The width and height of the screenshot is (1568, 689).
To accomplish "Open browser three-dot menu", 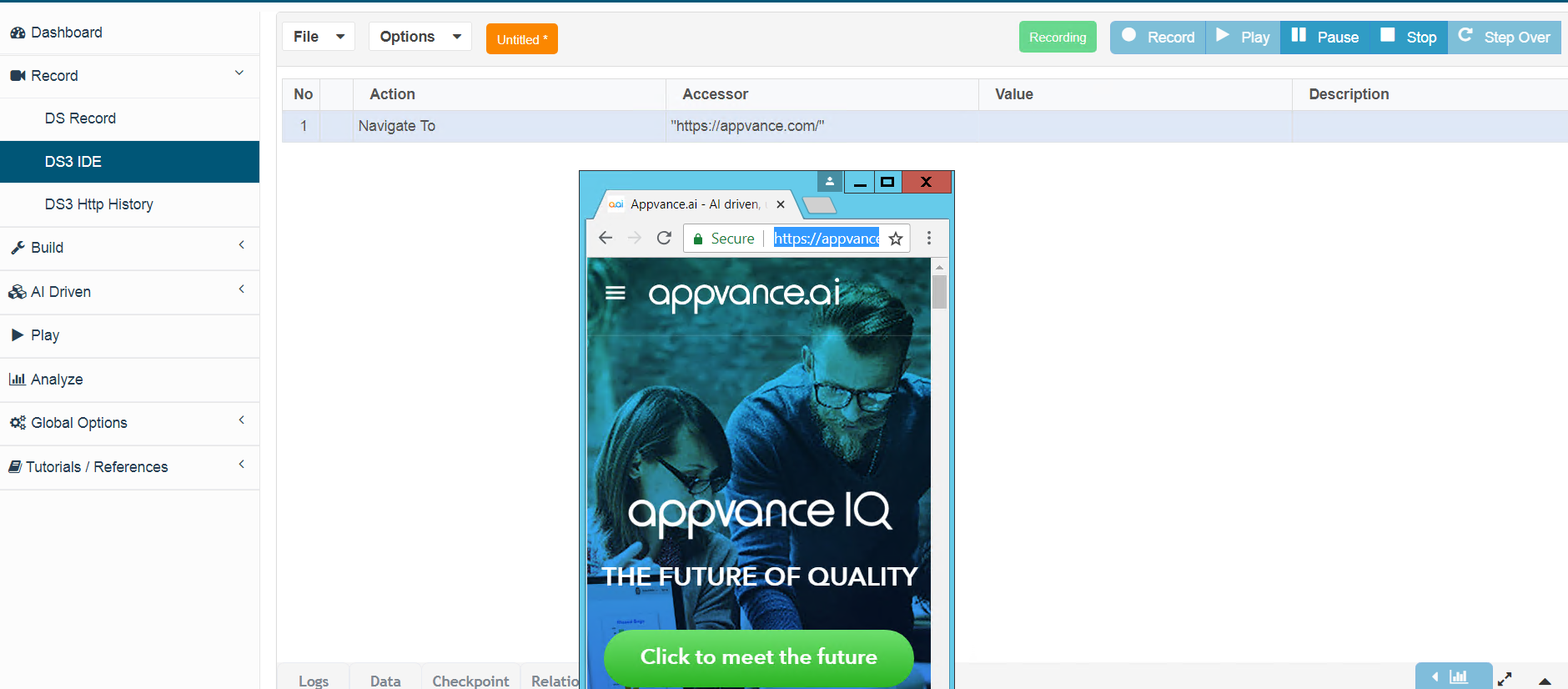I will [929, 238].
